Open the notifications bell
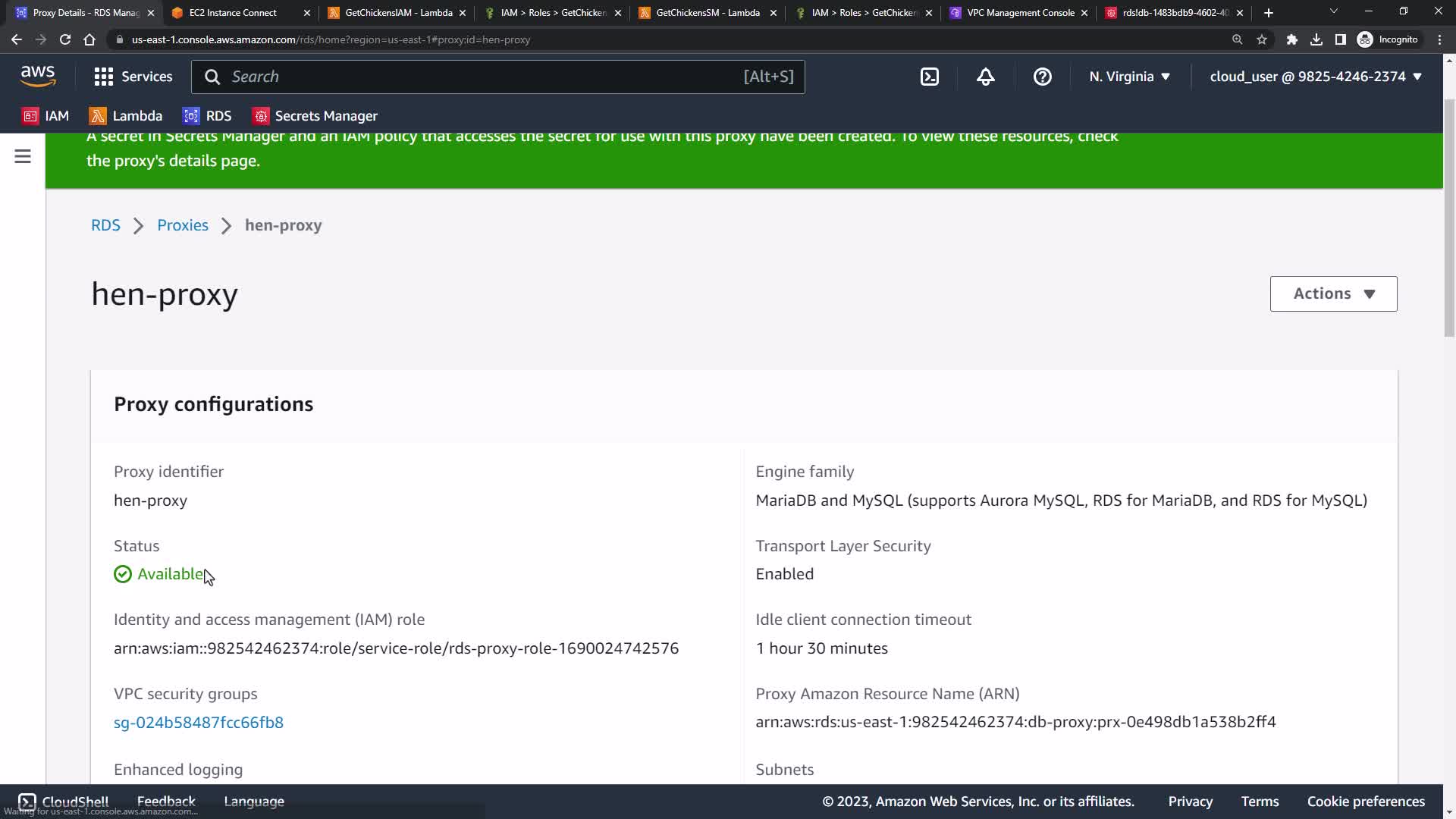 click(985, 77)
